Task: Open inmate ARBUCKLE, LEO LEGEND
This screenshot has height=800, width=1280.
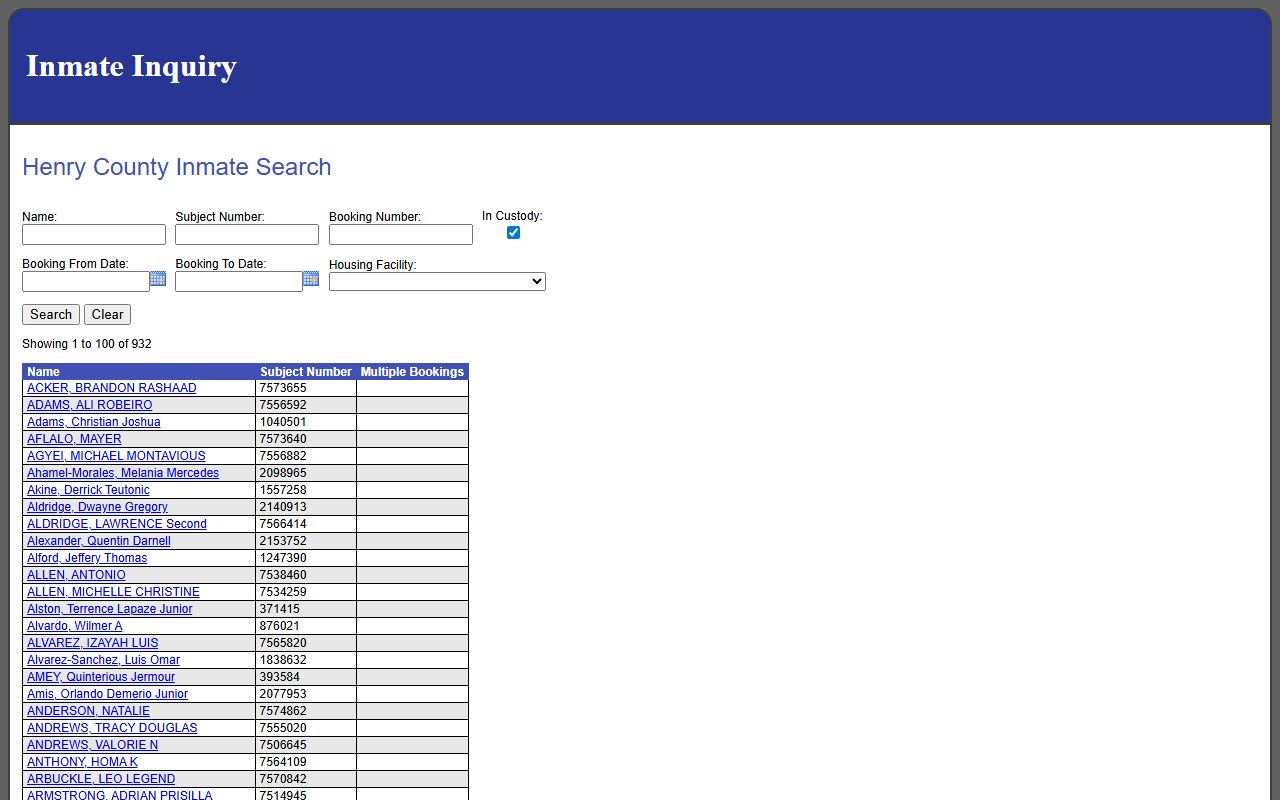Action: 101,779
